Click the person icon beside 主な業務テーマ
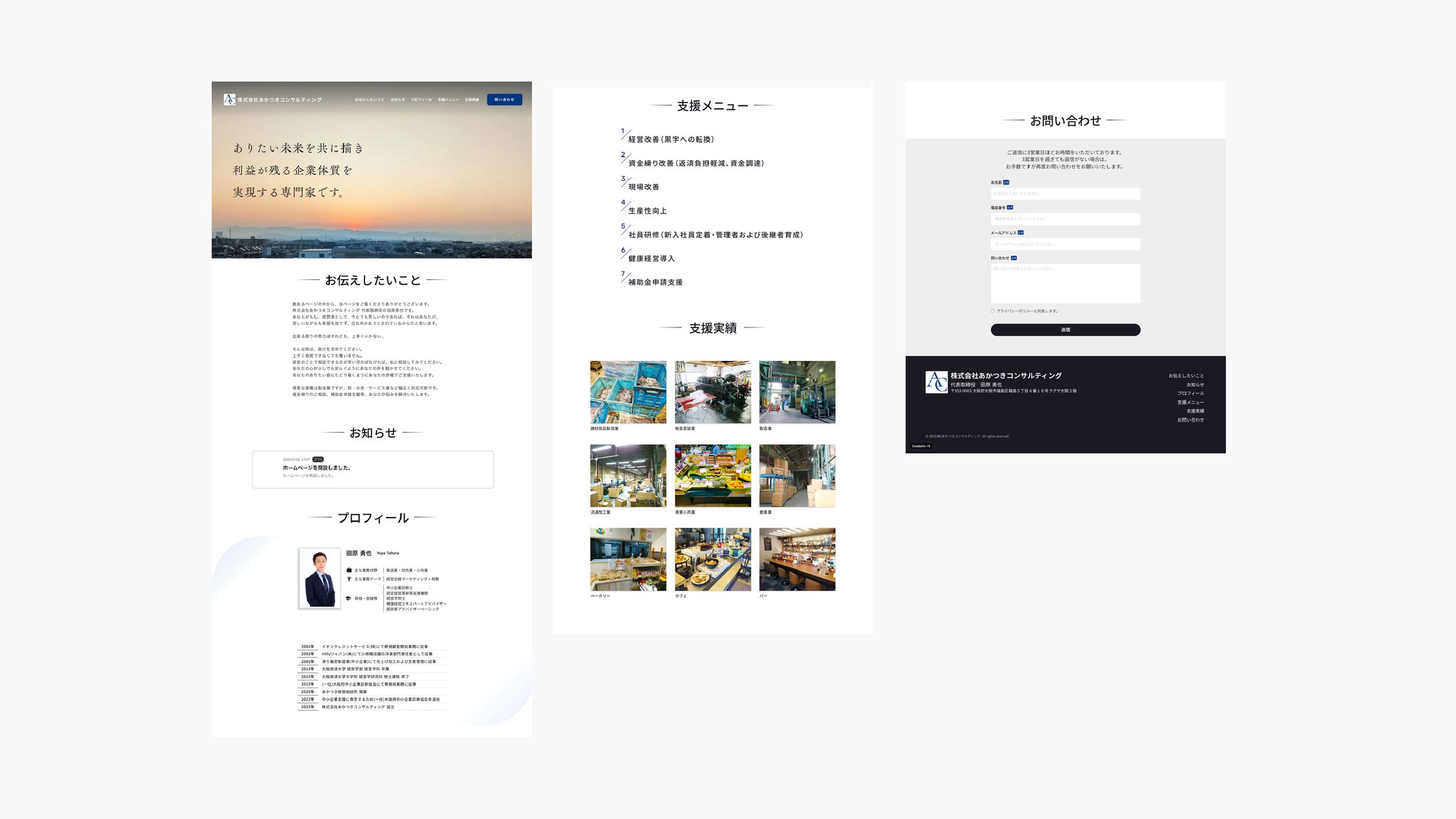 349,579
